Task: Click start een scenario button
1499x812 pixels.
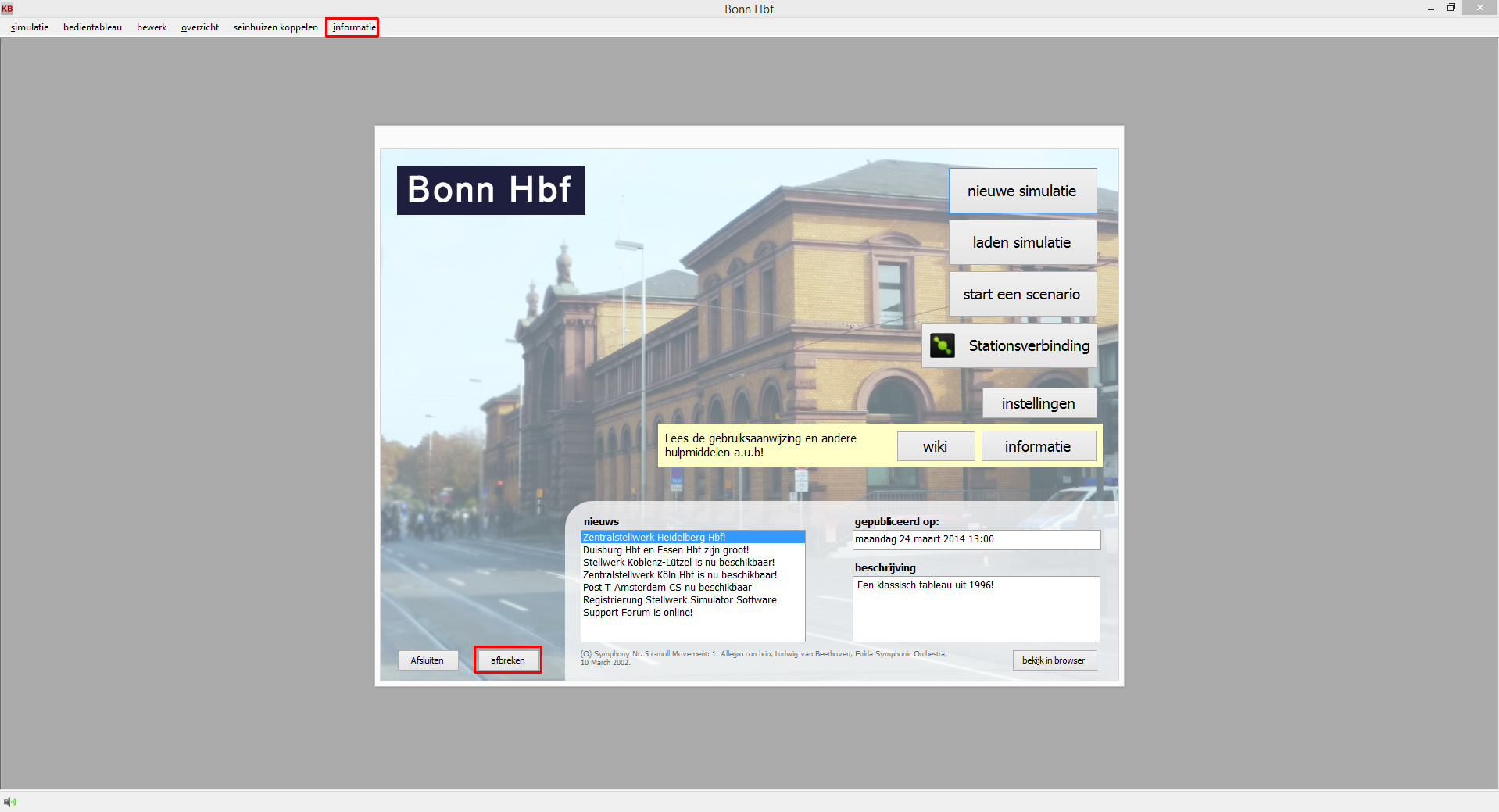Action: pos(1021,294)
